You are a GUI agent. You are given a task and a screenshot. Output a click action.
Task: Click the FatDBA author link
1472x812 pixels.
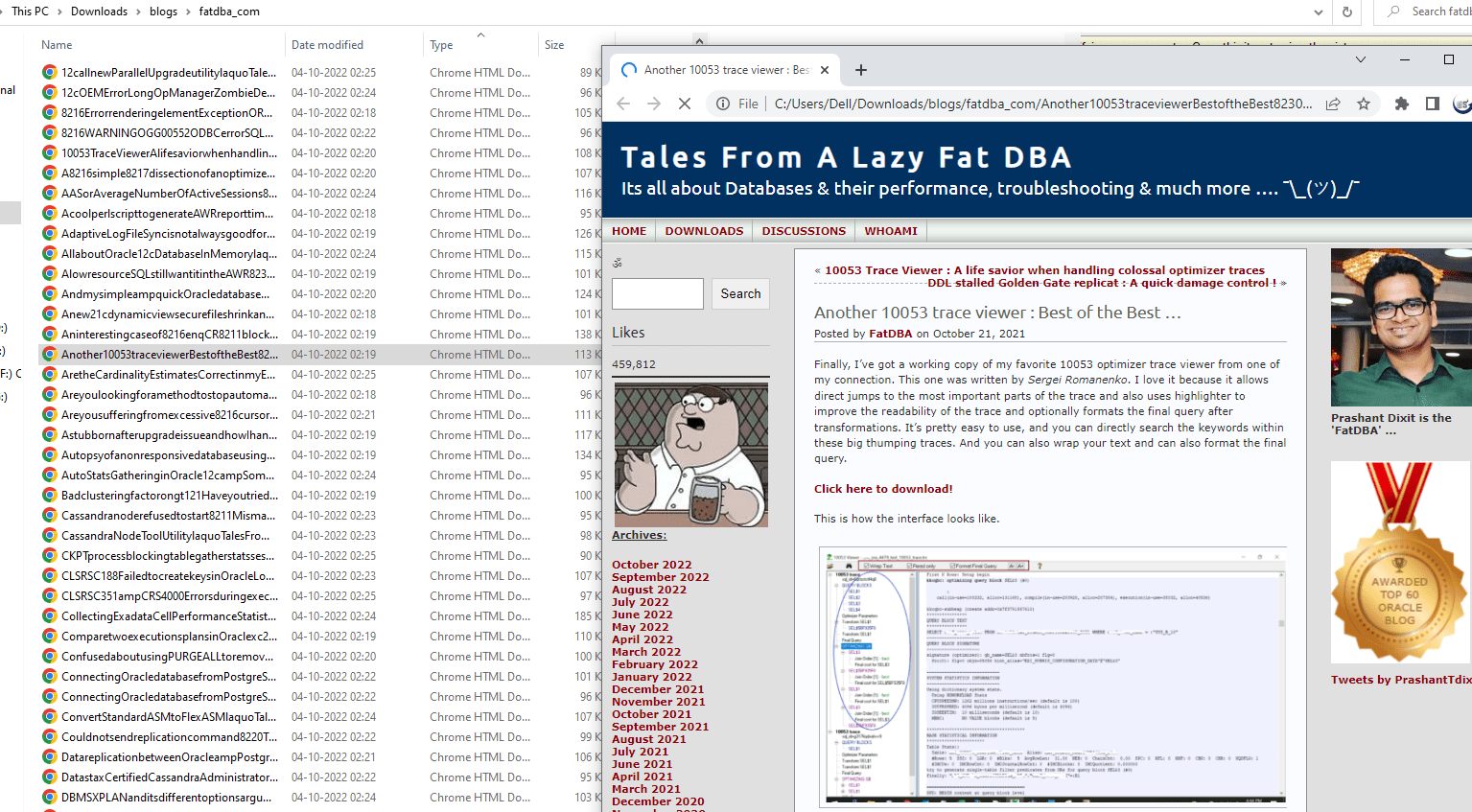point(891,334)
